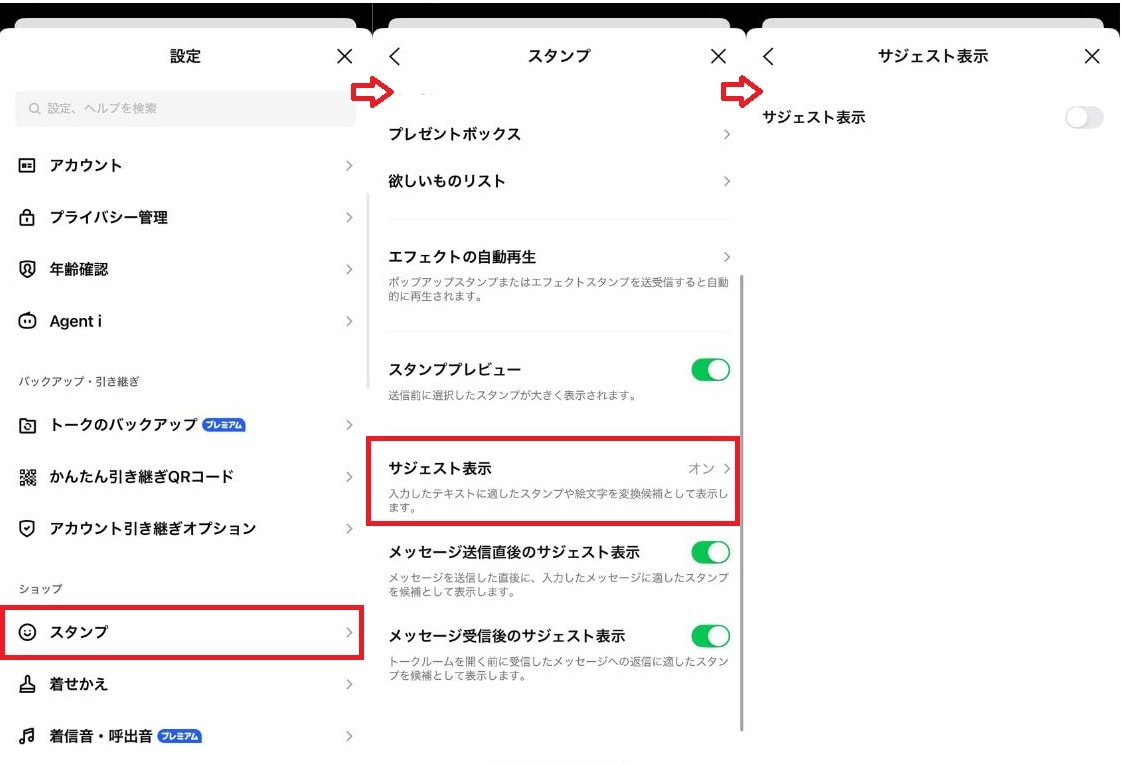This screenshot has width=1121, height=764.
Task: Expand 着せかえ row chevron
Action: [349, 684]
